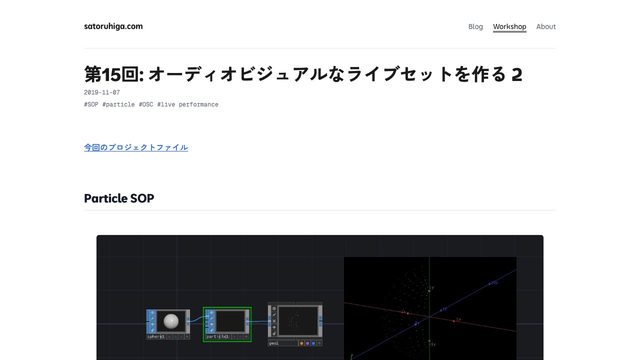Click the Particle SOP section heading

click(x=119, y=198)
